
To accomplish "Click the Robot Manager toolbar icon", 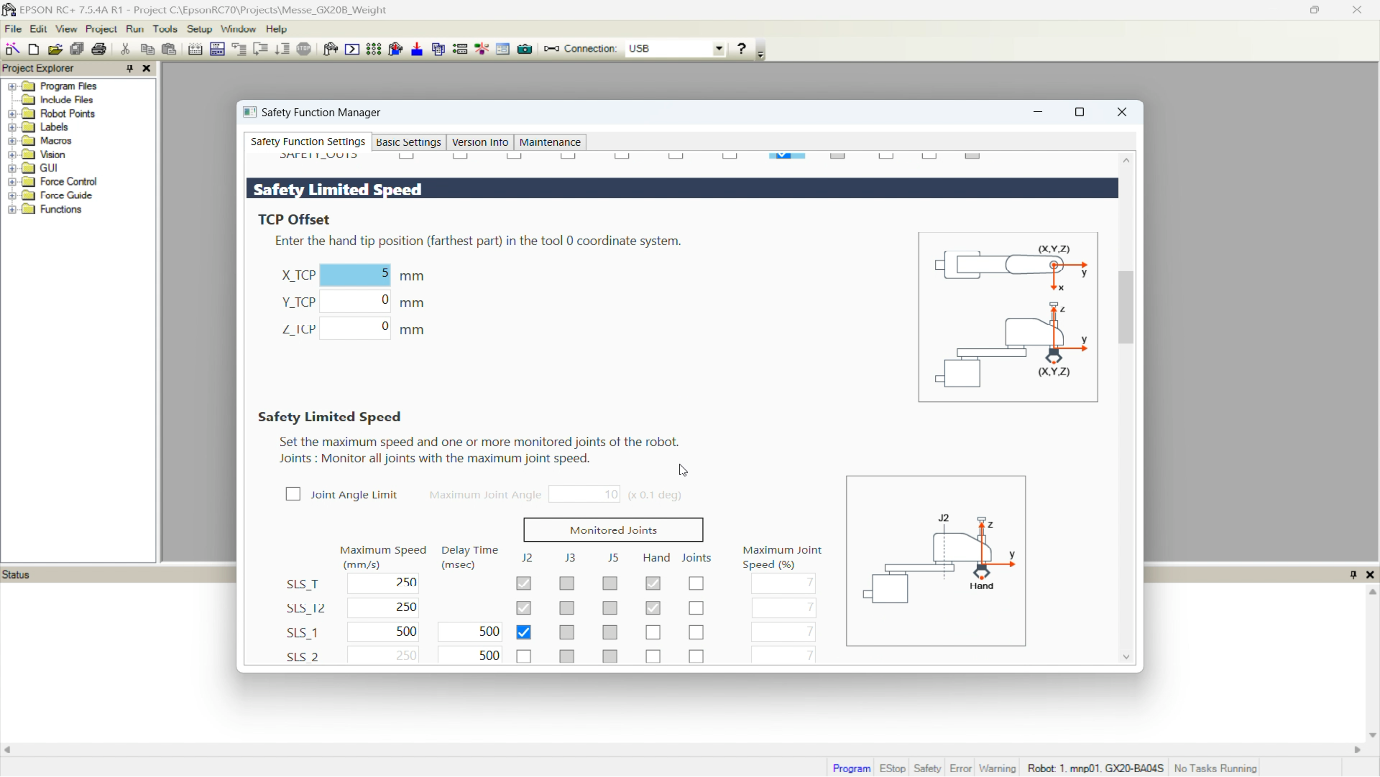I will (331, 49).
